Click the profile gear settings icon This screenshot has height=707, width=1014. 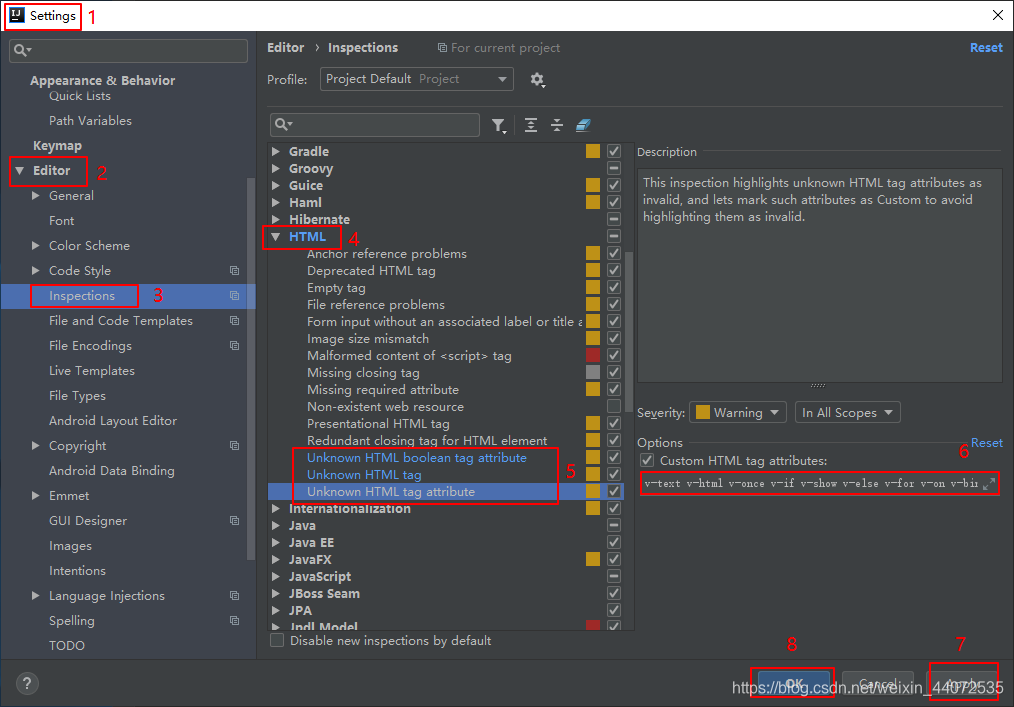(x=537, y=80)
